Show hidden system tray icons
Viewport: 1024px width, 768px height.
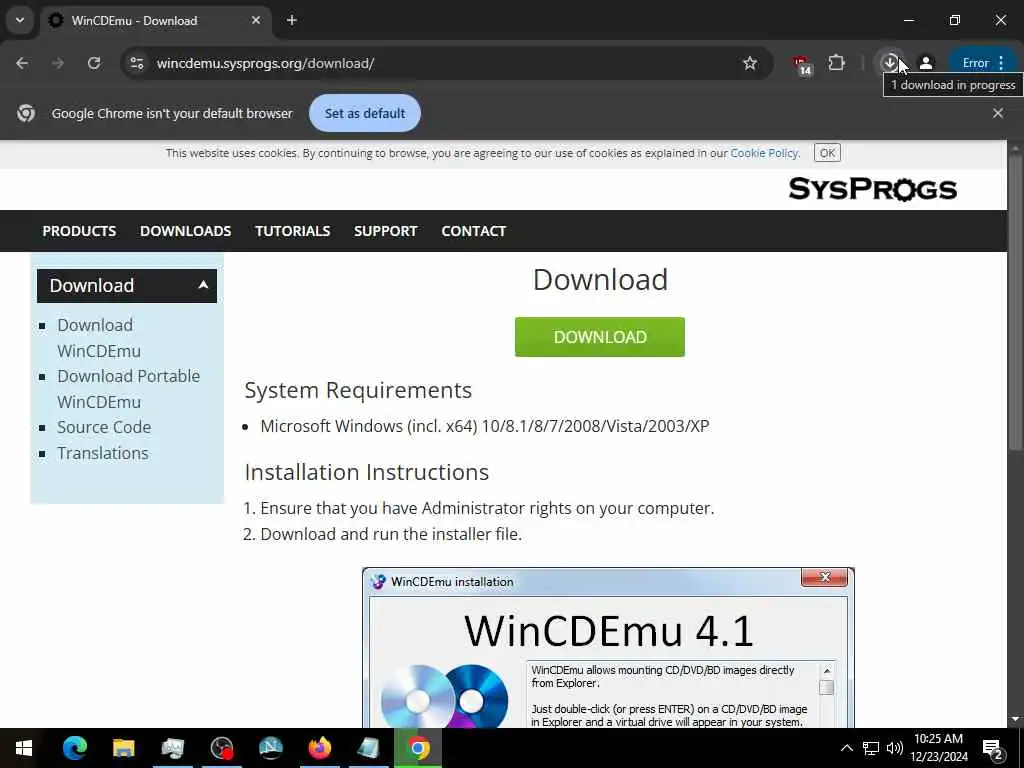pyautogui.click(x=846, y=748)
